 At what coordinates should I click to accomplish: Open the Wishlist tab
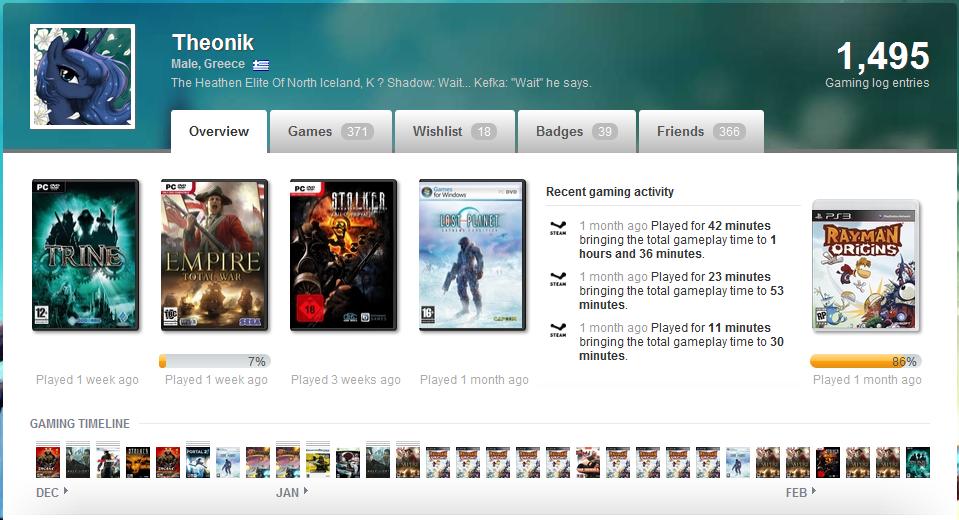(x=455, y=132)
